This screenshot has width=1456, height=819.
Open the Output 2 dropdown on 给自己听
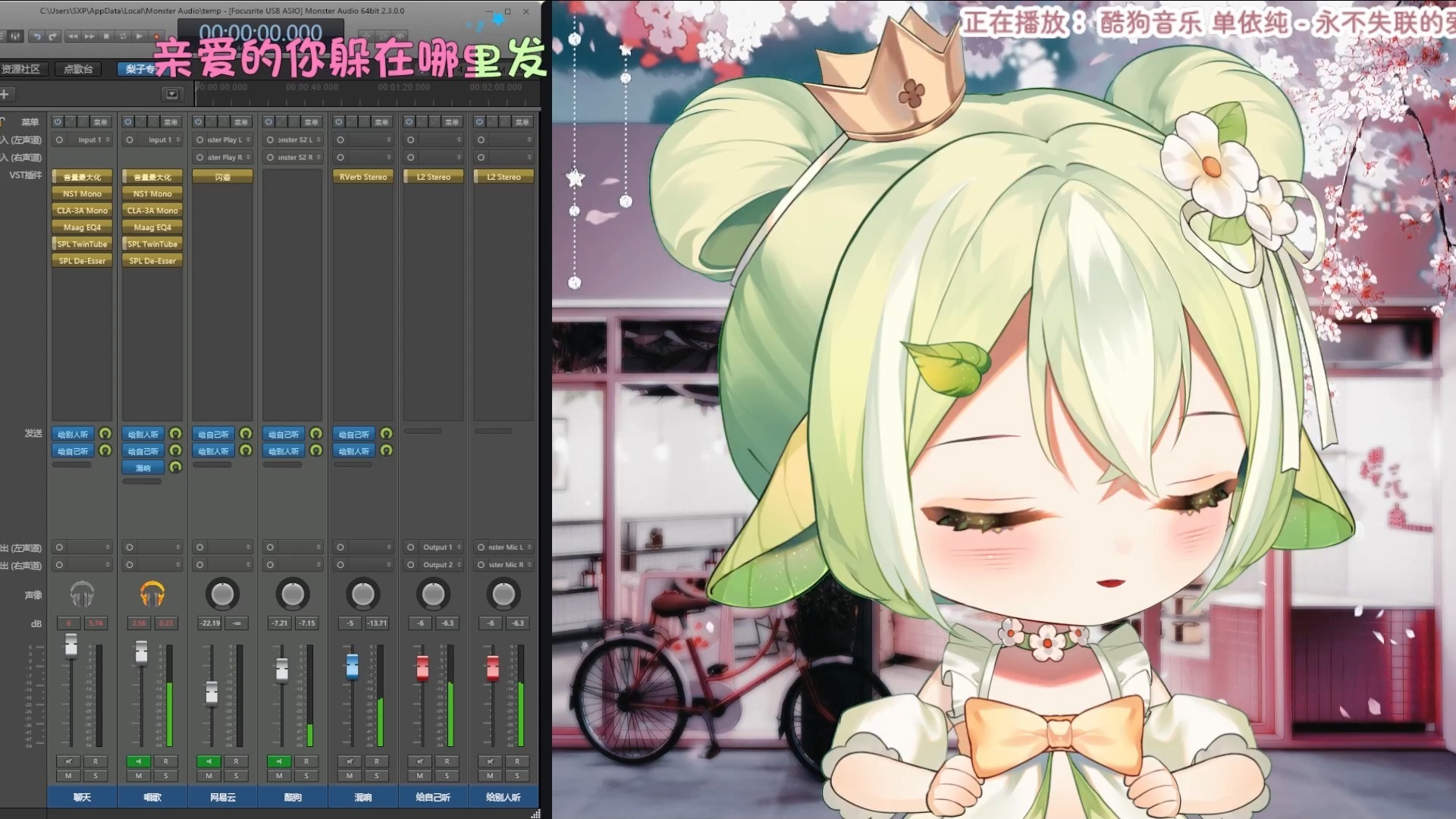point(433,564)
